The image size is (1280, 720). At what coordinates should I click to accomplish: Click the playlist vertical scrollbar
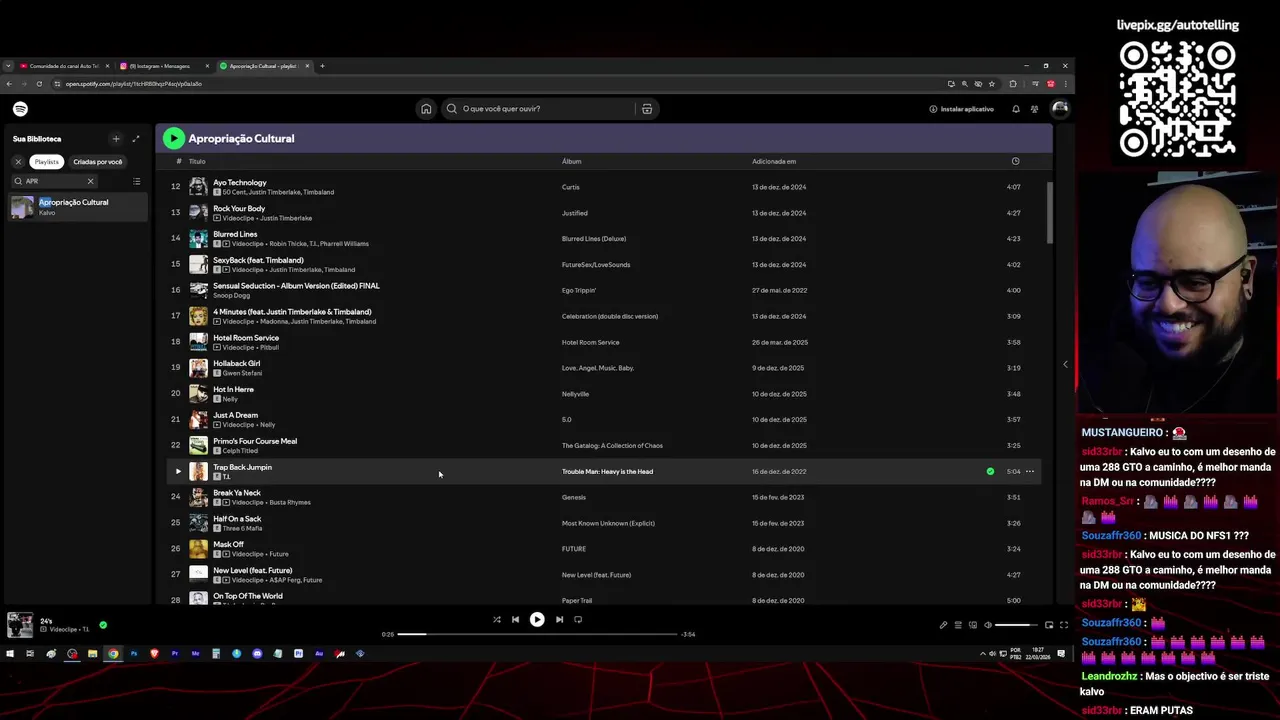[x=1049, y=212]
